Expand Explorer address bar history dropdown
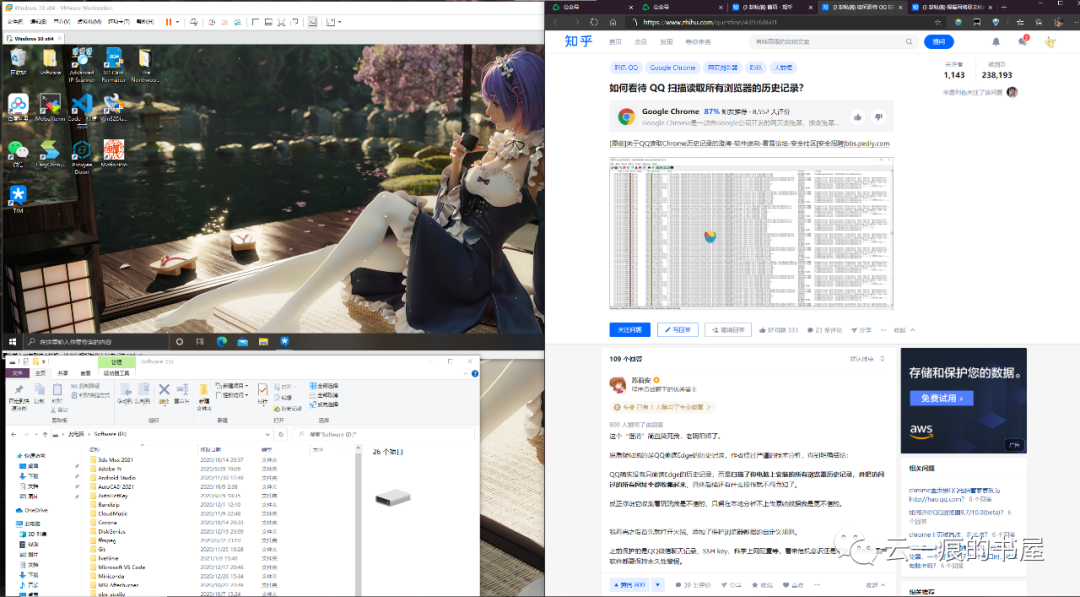 pyautogui.click(x=267, y=434)
